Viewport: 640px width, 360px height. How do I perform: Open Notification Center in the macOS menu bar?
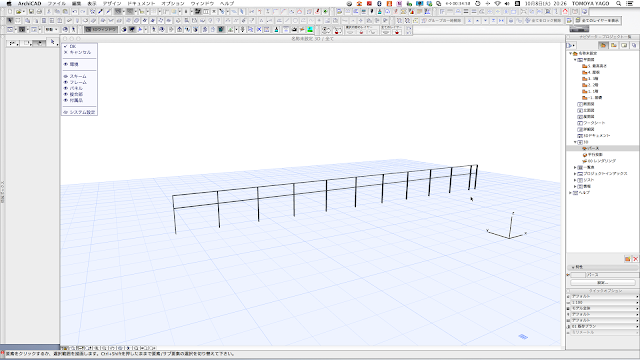[631, 3]
